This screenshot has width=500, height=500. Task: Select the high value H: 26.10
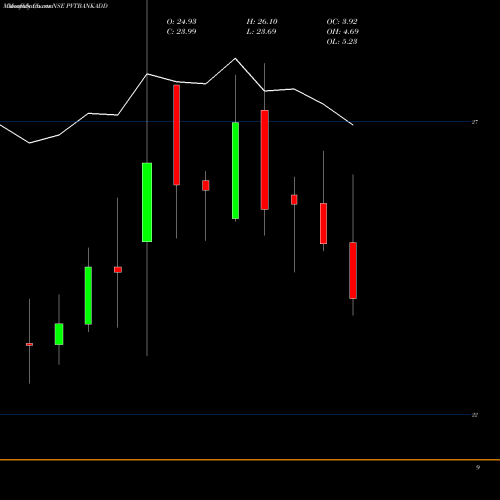[x=262, y=22]
